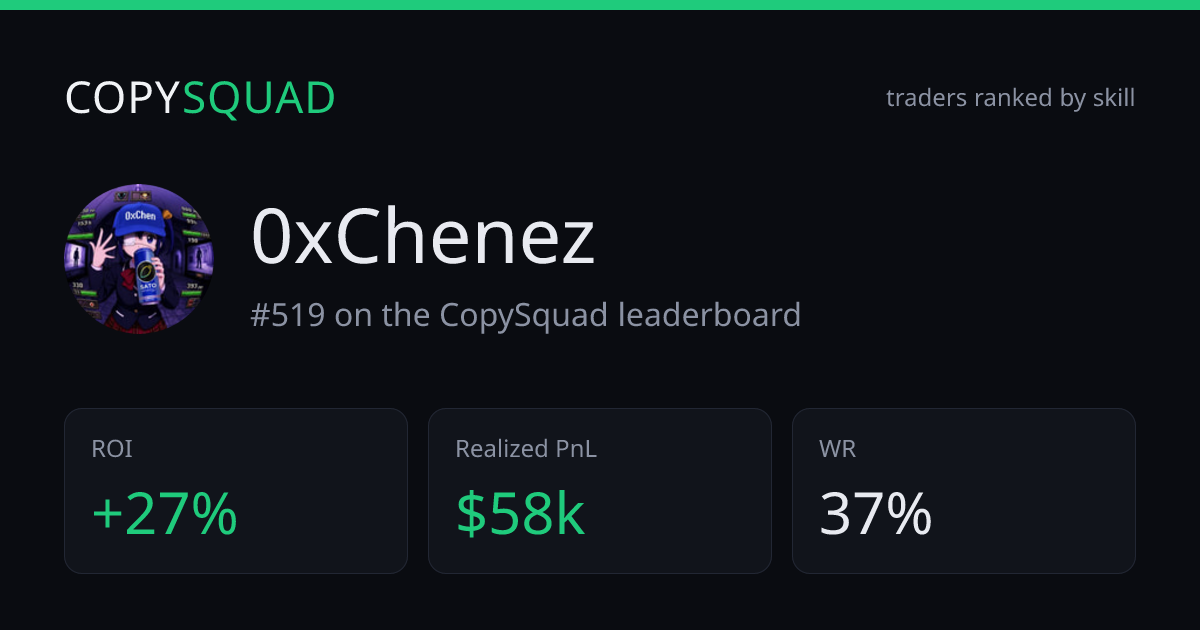Click the WR label
Image resolution: width=1200 pixels, height=630 pixels.
(x=837, y=449)
